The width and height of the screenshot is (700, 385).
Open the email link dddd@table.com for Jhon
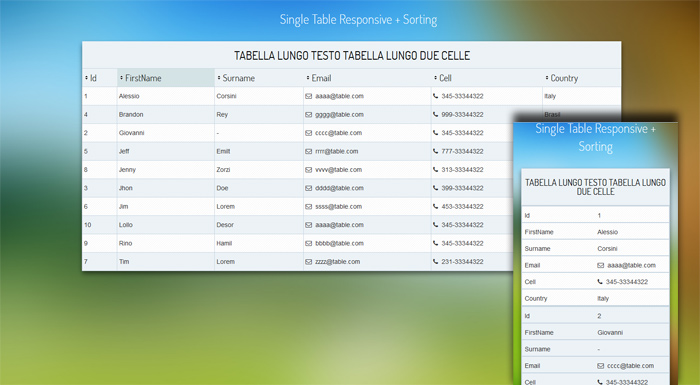339,188
